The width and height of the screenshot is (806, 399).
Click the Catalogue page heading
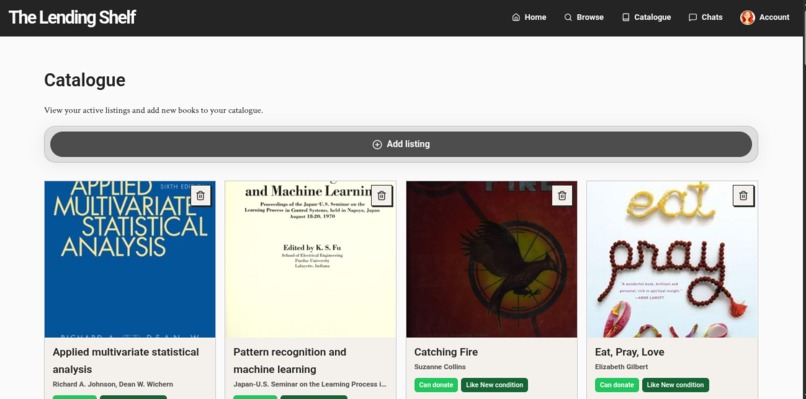[85, 80]
